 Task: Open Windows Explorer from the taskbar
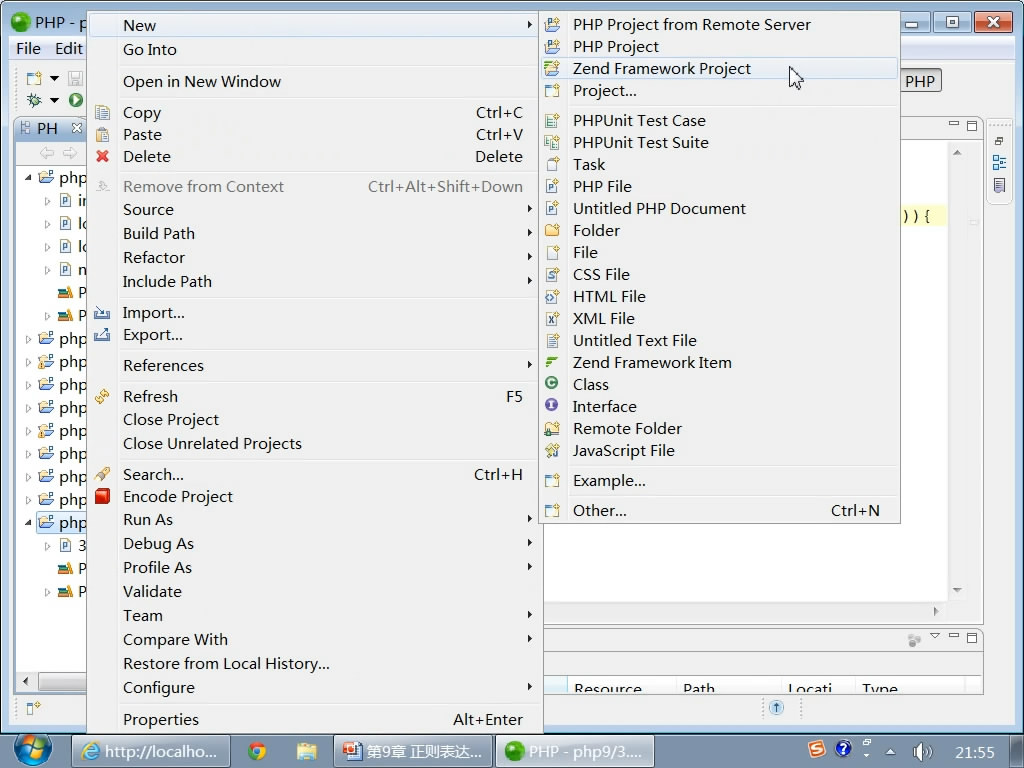pyautogui.click(x=306, y=751)
